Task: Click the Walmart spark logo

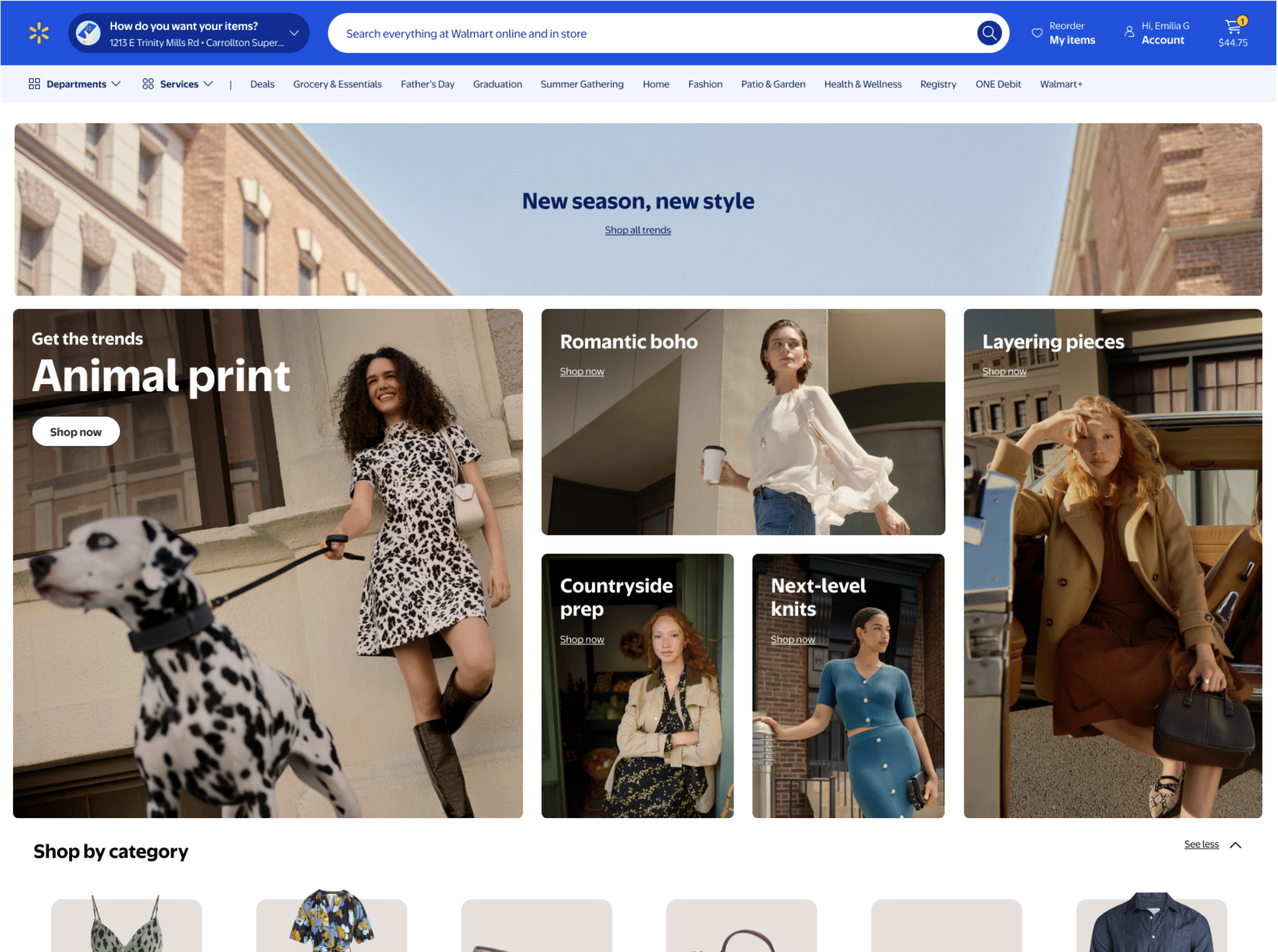Action: tap(39, 33)
